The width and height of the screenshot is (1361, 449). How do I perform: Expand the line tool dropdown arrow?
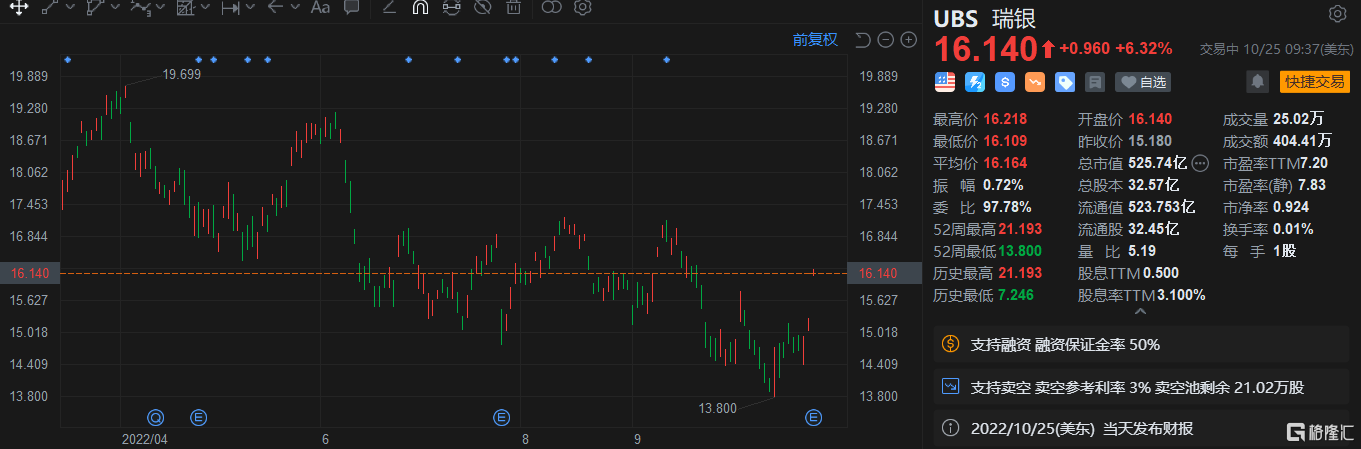point(70,8)
